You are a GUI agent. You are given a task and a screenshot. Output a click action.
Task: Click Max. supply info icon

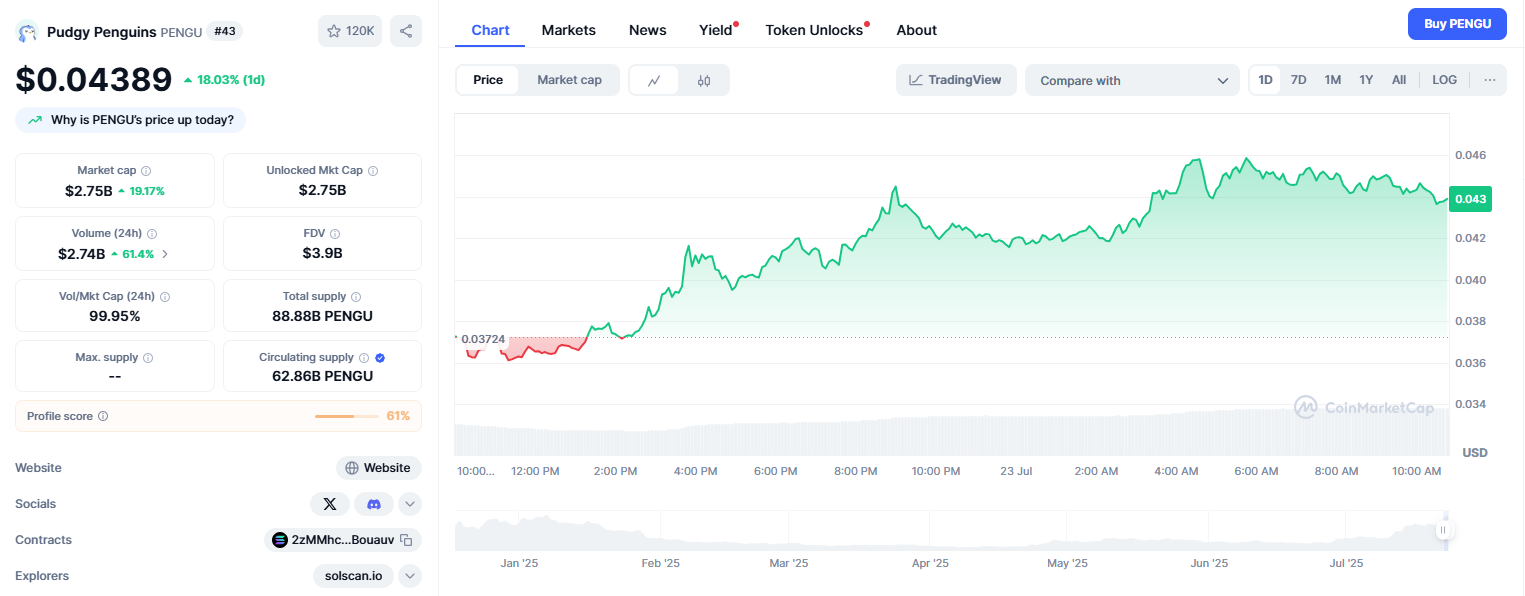148,358
